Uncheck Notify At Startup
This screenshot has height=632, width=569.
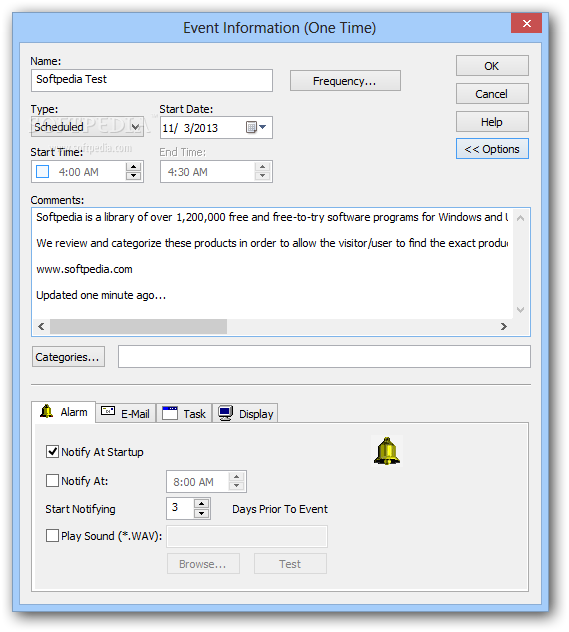pyautogui.click(x=52, y=451)
